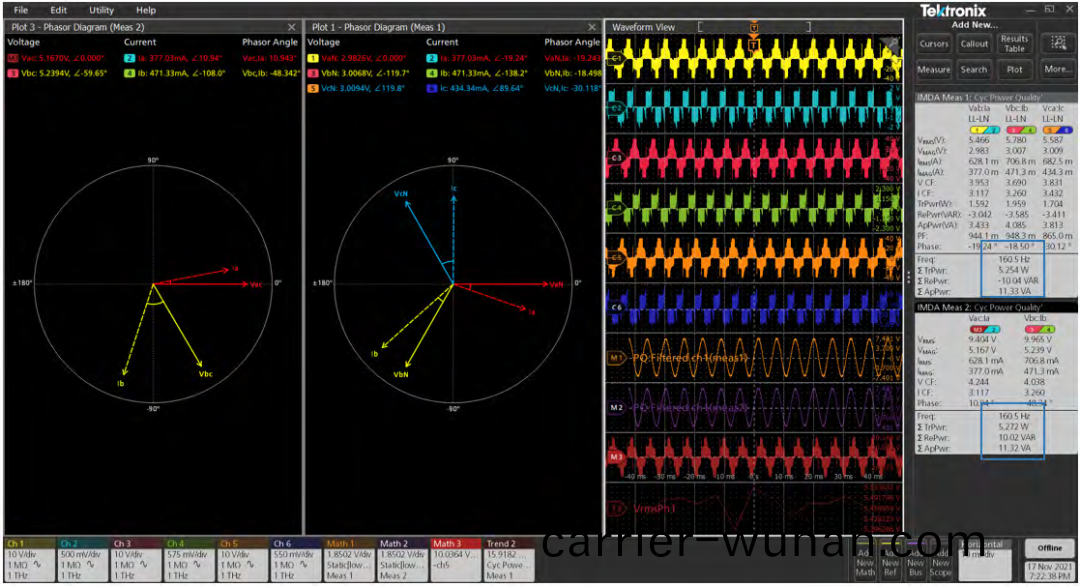Click the Trend 2 badge

(510, 560)
